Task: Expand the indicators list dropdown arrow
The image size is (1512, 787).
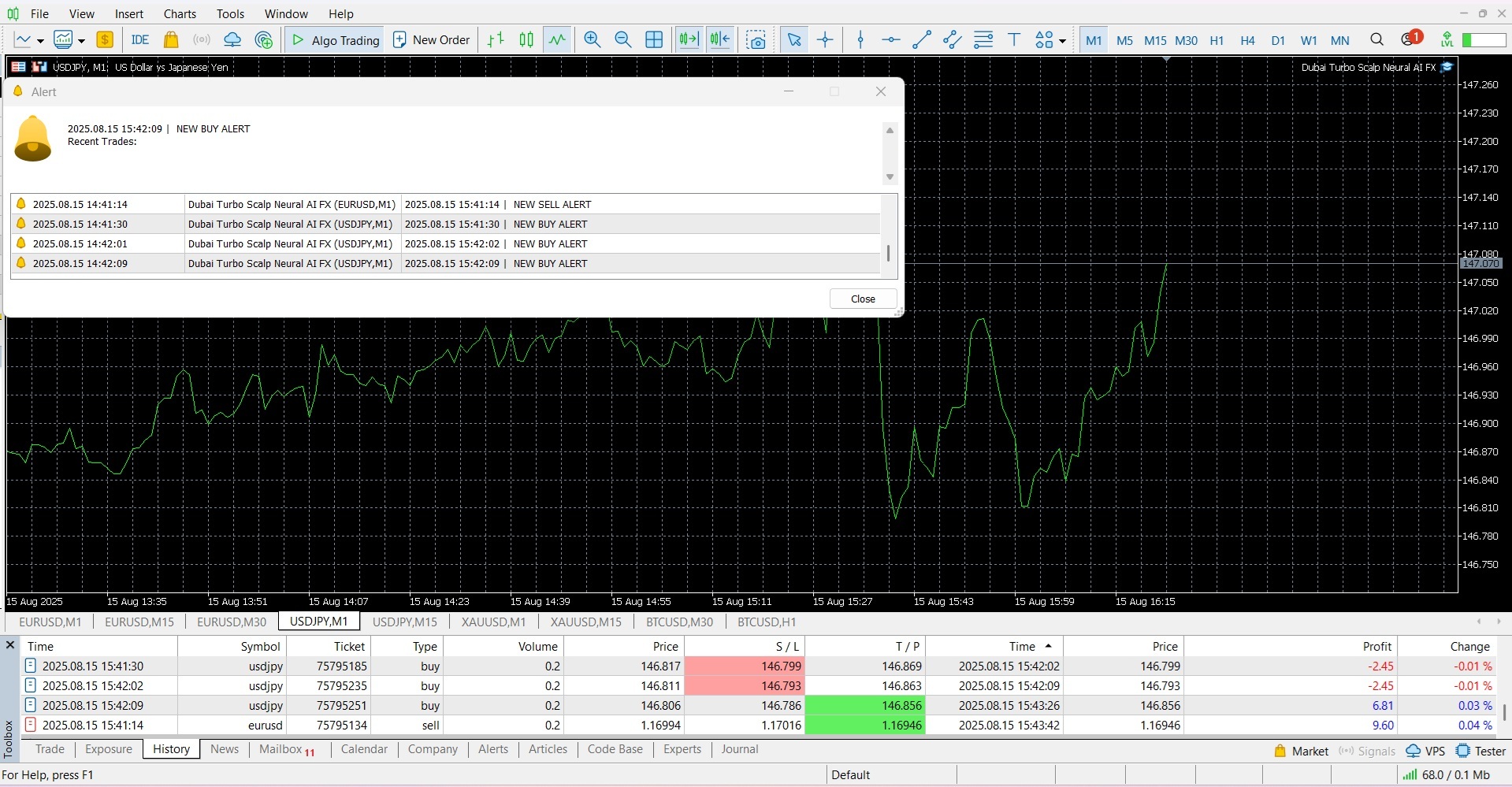Action: point(81,41)
